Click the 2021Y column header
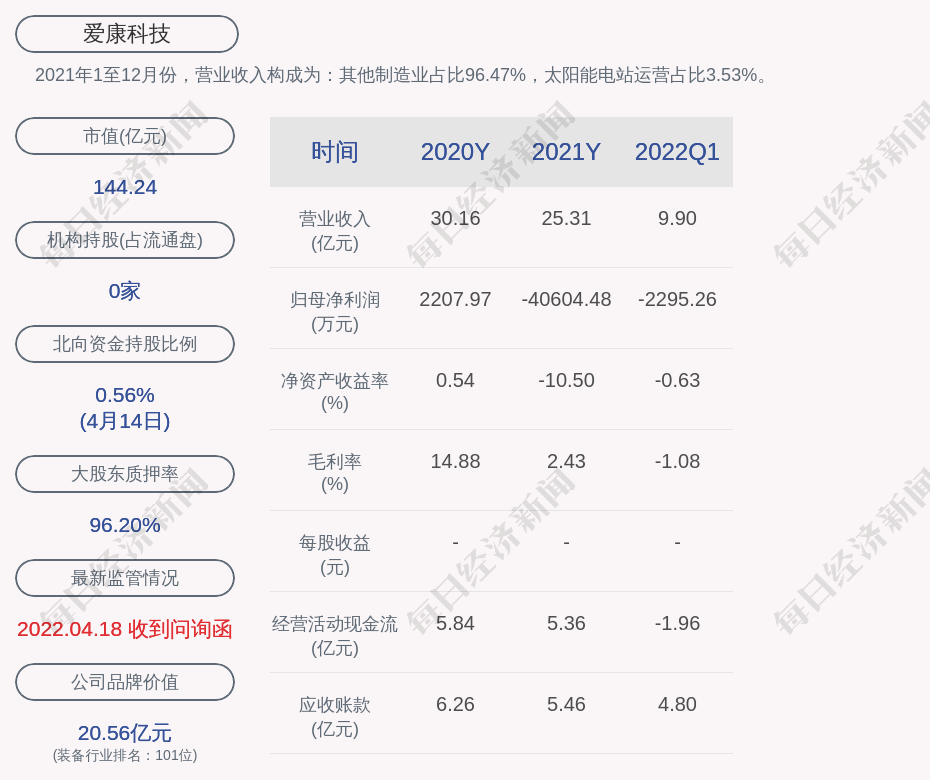The image size is (930, 780). click(566, 152)
